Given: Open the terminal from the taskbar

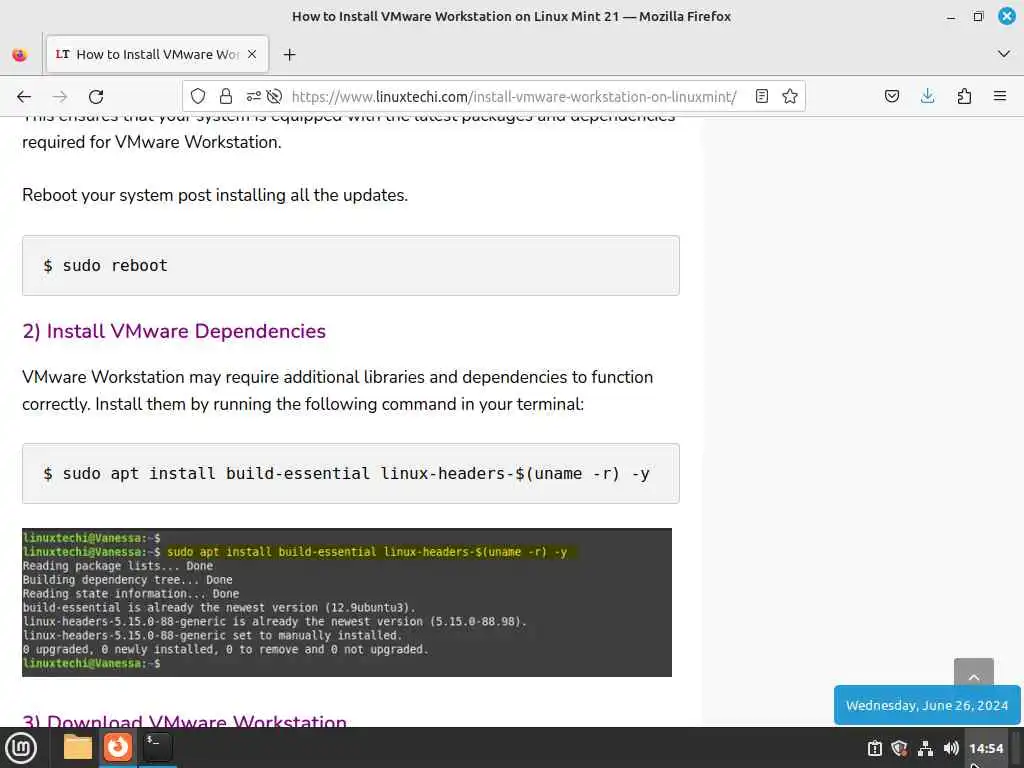Looking at the screenshot, I should [157, 747].
